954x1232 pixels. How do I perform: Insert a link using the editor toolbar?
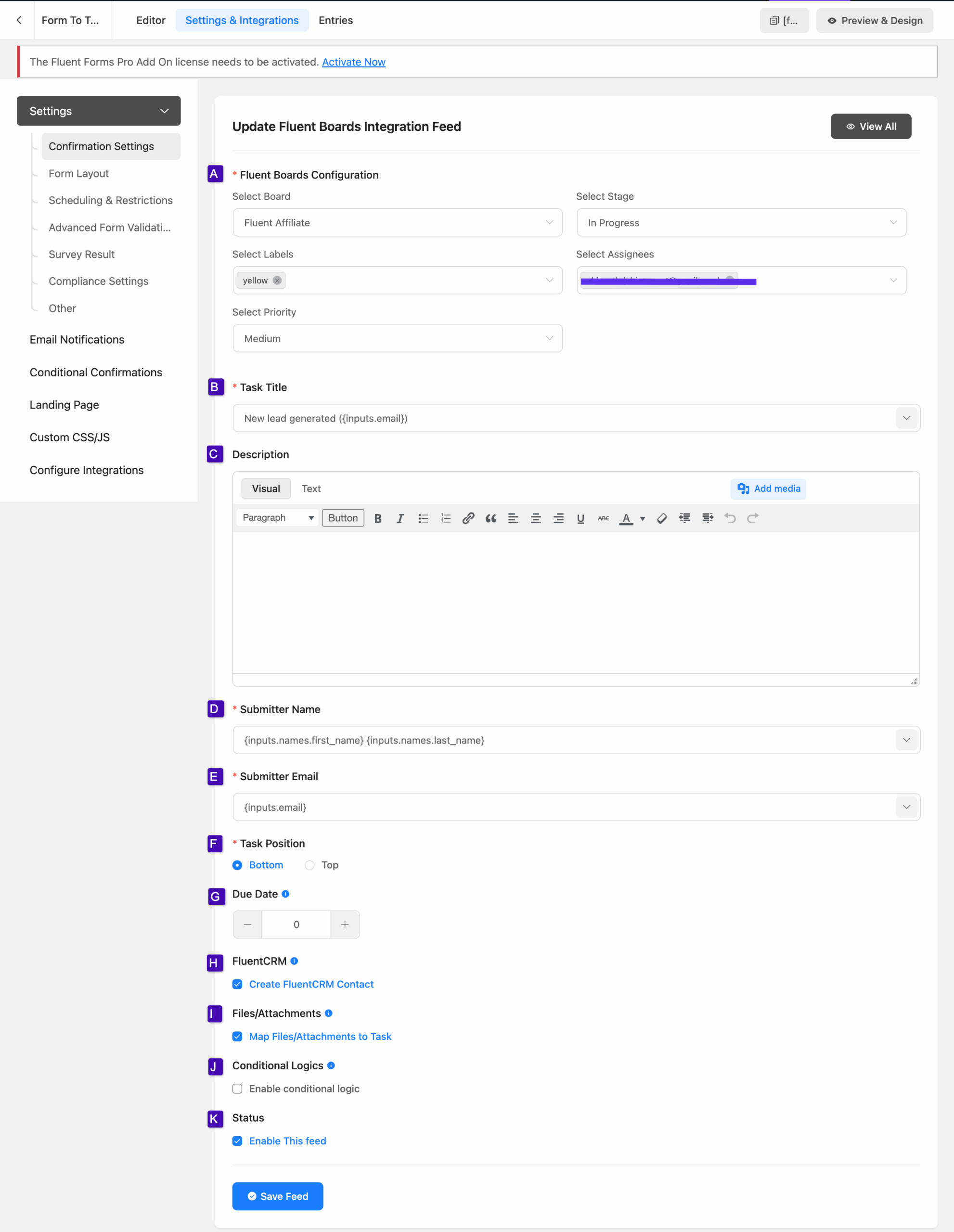pyautogui.click(x=468, y=518)
